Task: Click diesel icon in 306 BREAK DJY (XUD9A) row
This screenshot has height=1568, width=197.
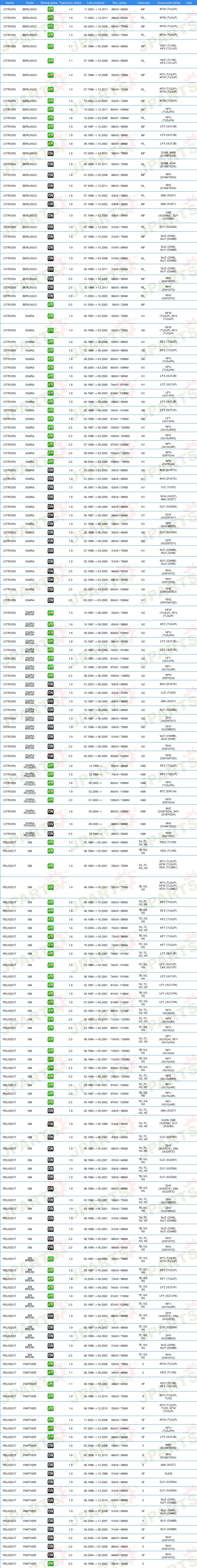Action: tap(51, 1328)
